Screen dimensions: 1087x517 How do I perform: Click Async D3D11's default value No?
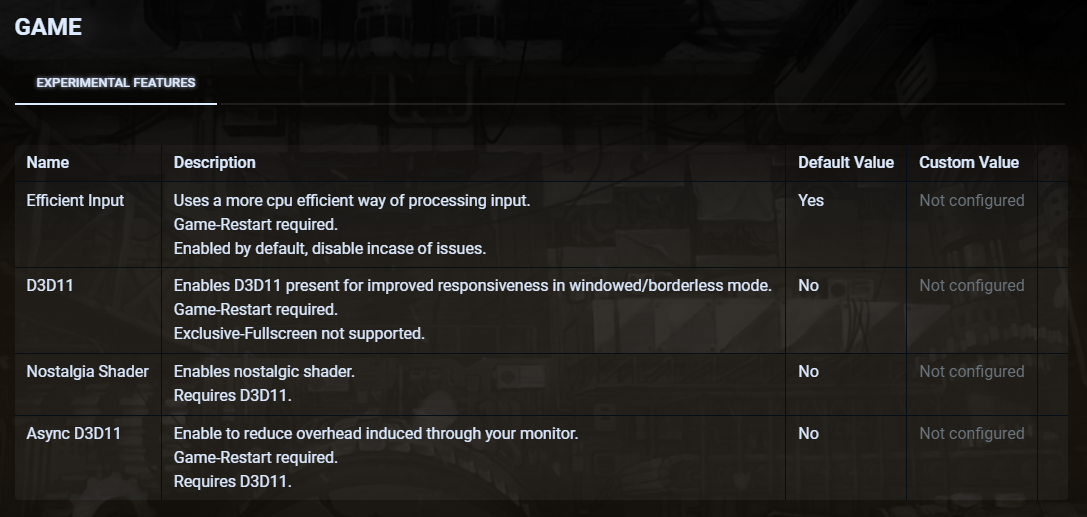pyautogui.click(x=808, y=434)
